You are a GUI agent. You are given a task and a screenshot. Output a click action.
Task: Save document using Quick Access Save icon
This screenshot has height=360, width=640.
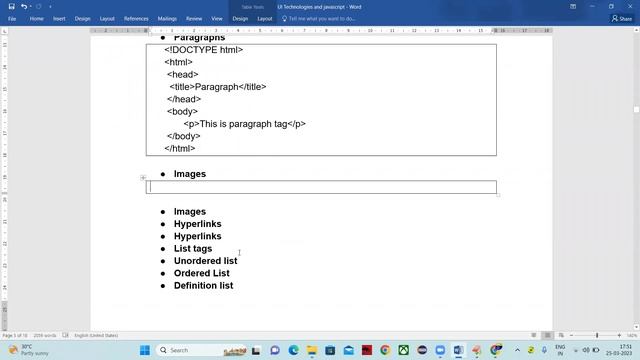tap(11, 7)
